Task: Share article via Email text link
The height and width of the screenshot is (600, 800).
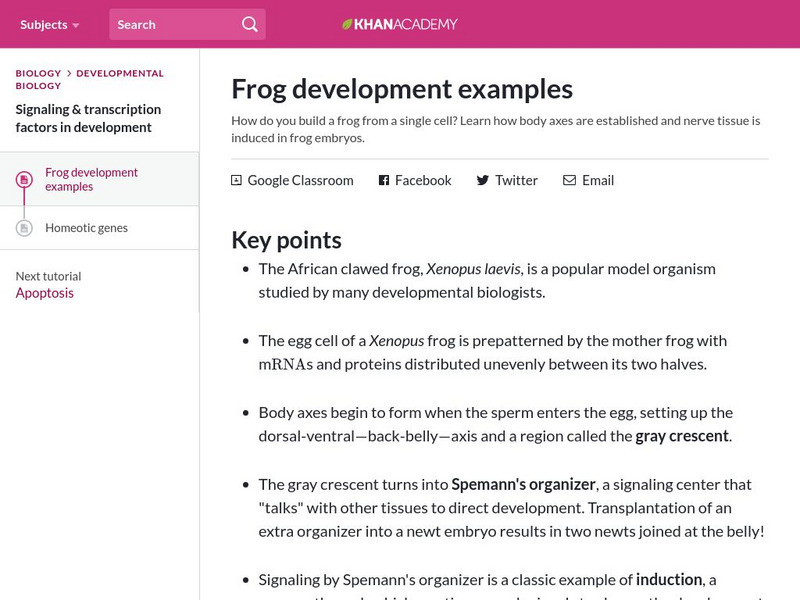Action: 597,180
